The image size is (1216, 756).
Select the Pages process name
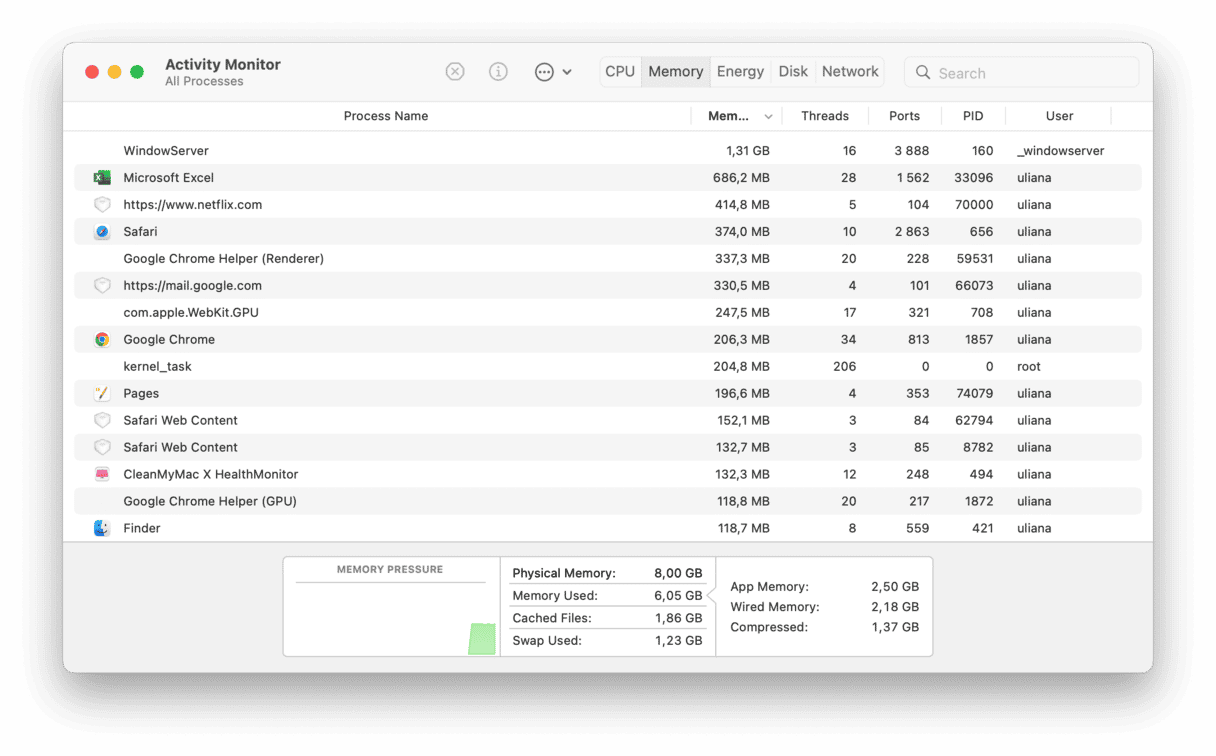pos(141,394)
